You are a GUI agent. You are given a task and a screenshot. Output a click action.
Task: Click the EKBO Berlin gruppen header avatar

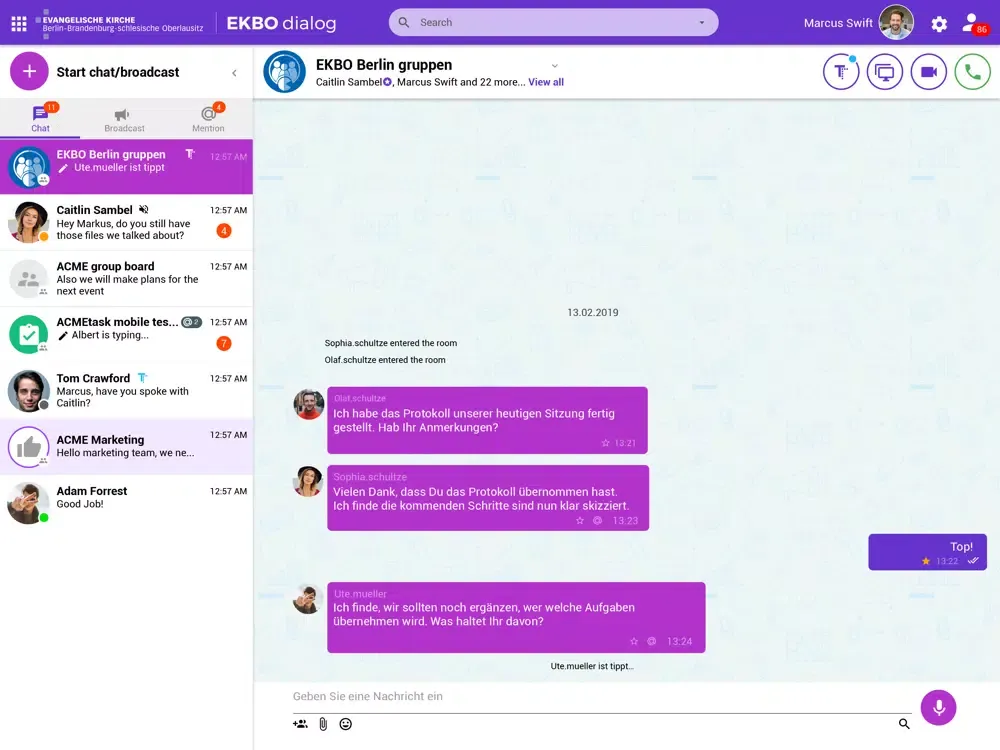click(284, 72)
